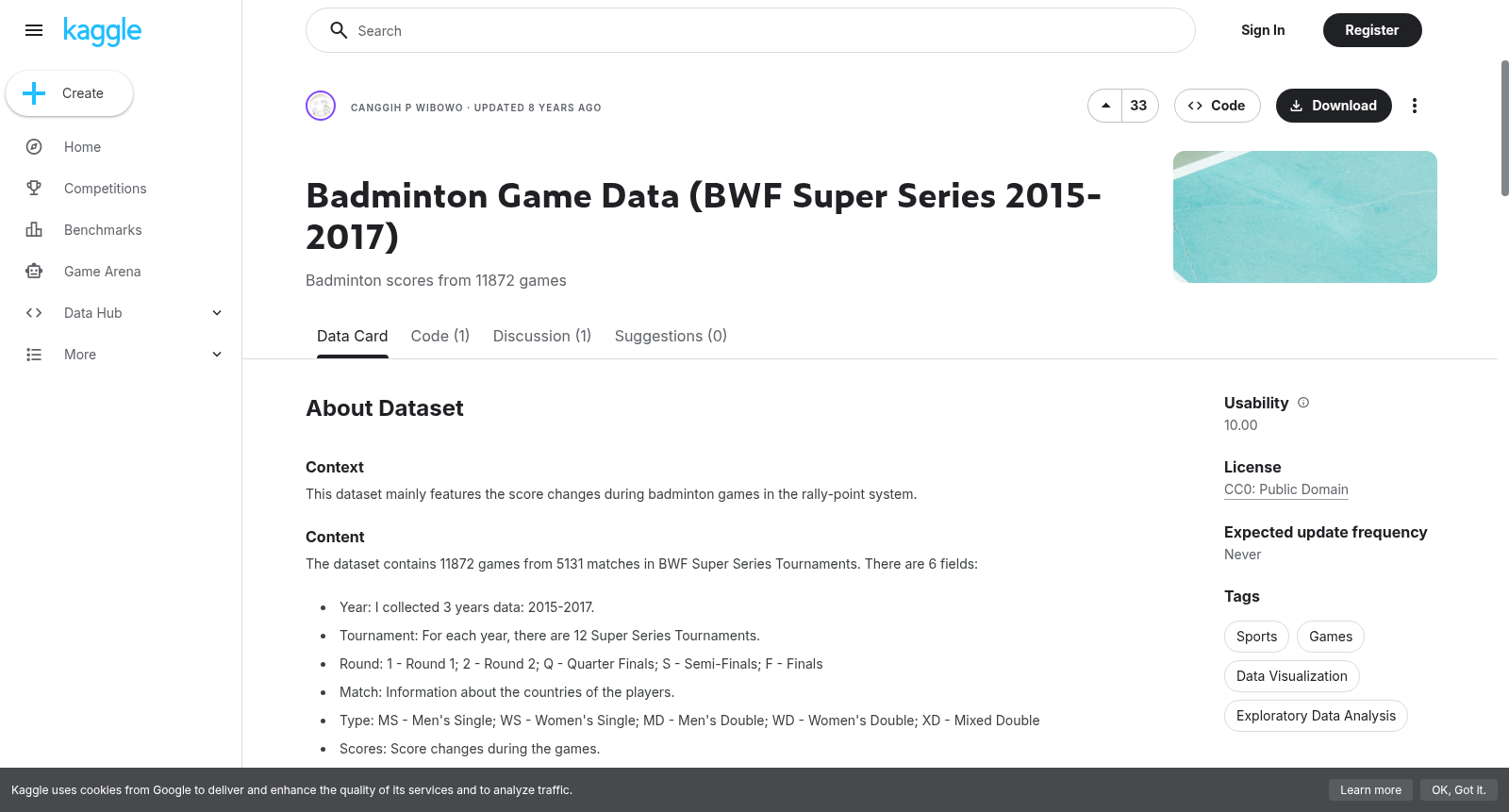
Task: Click the Usability value 10.00
Action: click(x=1240, y=425)
